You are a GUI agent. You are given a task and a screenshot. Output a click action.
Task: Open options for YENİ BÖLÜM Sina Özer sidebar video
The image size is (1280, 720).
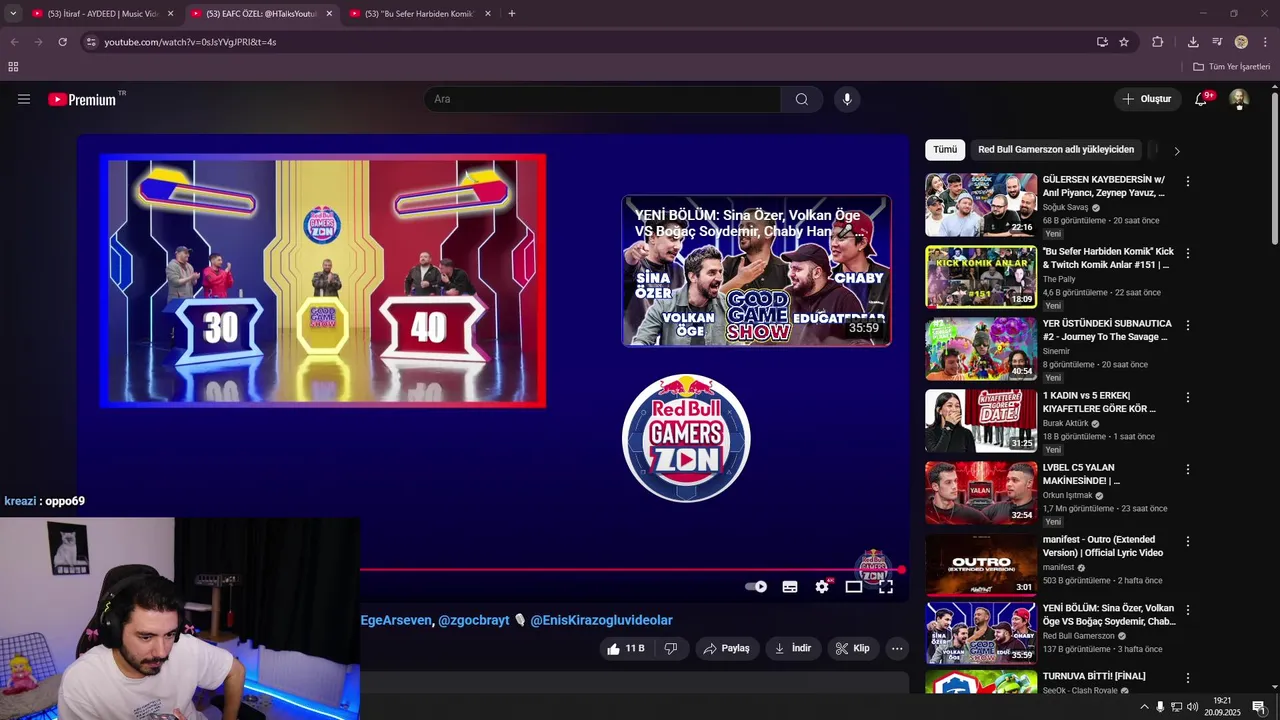(1188, 609)
